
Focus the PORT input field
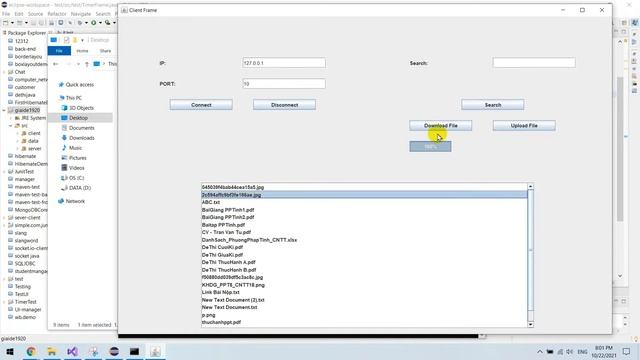284,84
